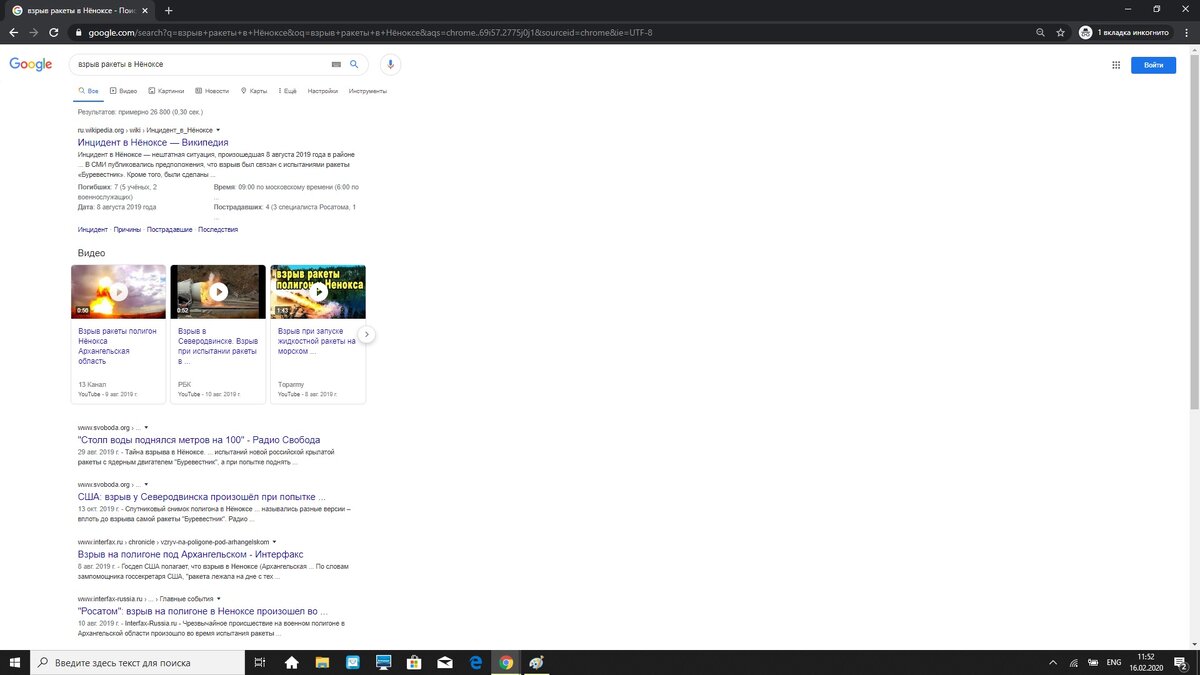Open the Причины sitelink
Screen dimensions: 1200x675
127,230
